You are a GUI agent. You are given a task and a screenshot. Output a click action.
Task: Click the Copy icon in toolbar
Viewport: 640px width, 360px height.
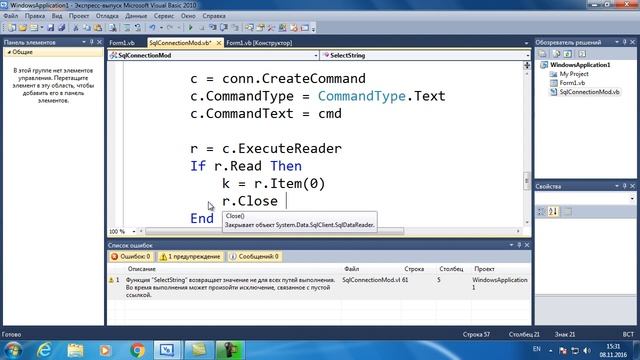coord(87,28)
